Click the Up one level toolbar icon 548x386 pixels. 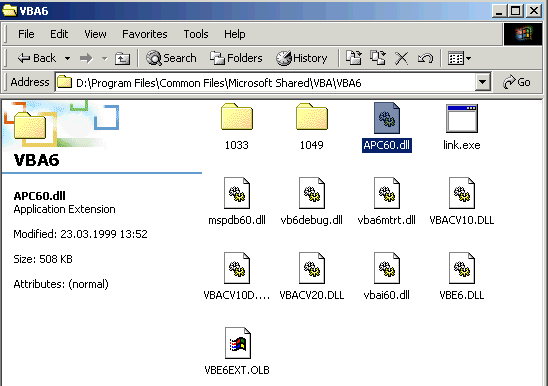pyautogui.click(x=122, y=58)
